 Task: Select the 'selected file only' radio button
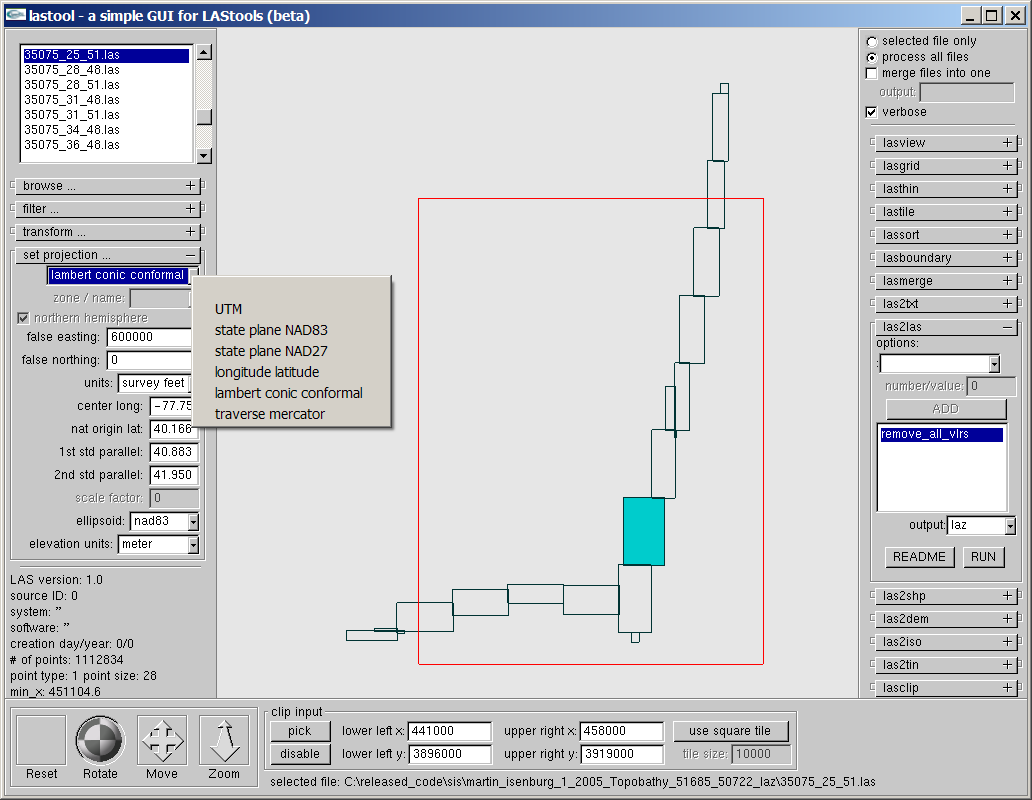(x=871, y=41)
